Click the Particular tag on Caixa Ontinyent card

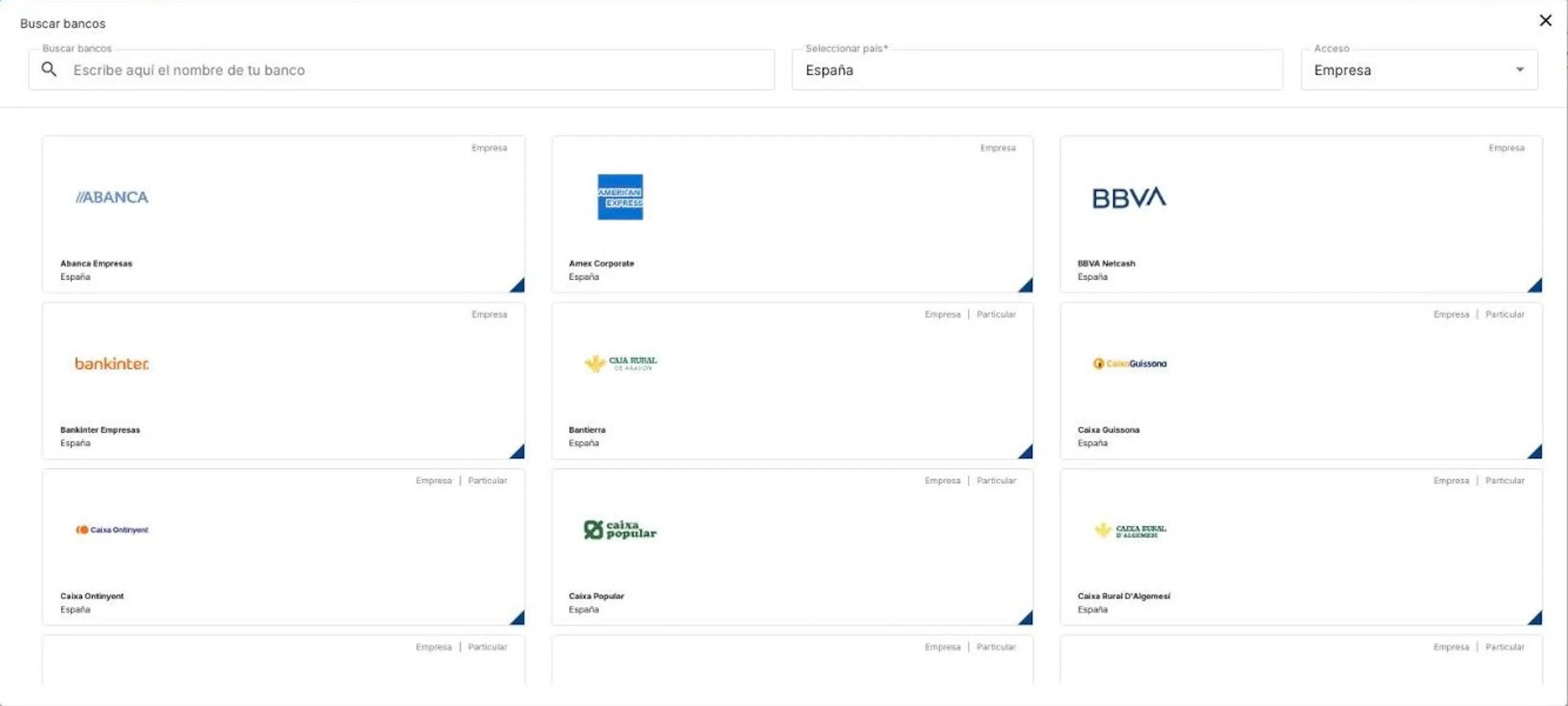click(488, 480)
